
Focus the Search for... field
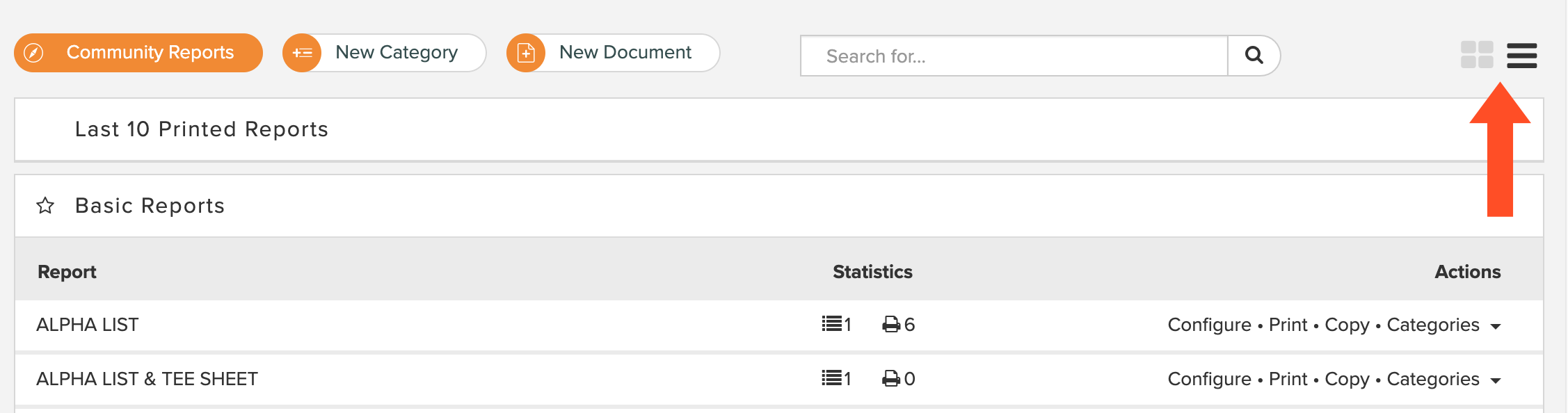tap(1014, 56)
